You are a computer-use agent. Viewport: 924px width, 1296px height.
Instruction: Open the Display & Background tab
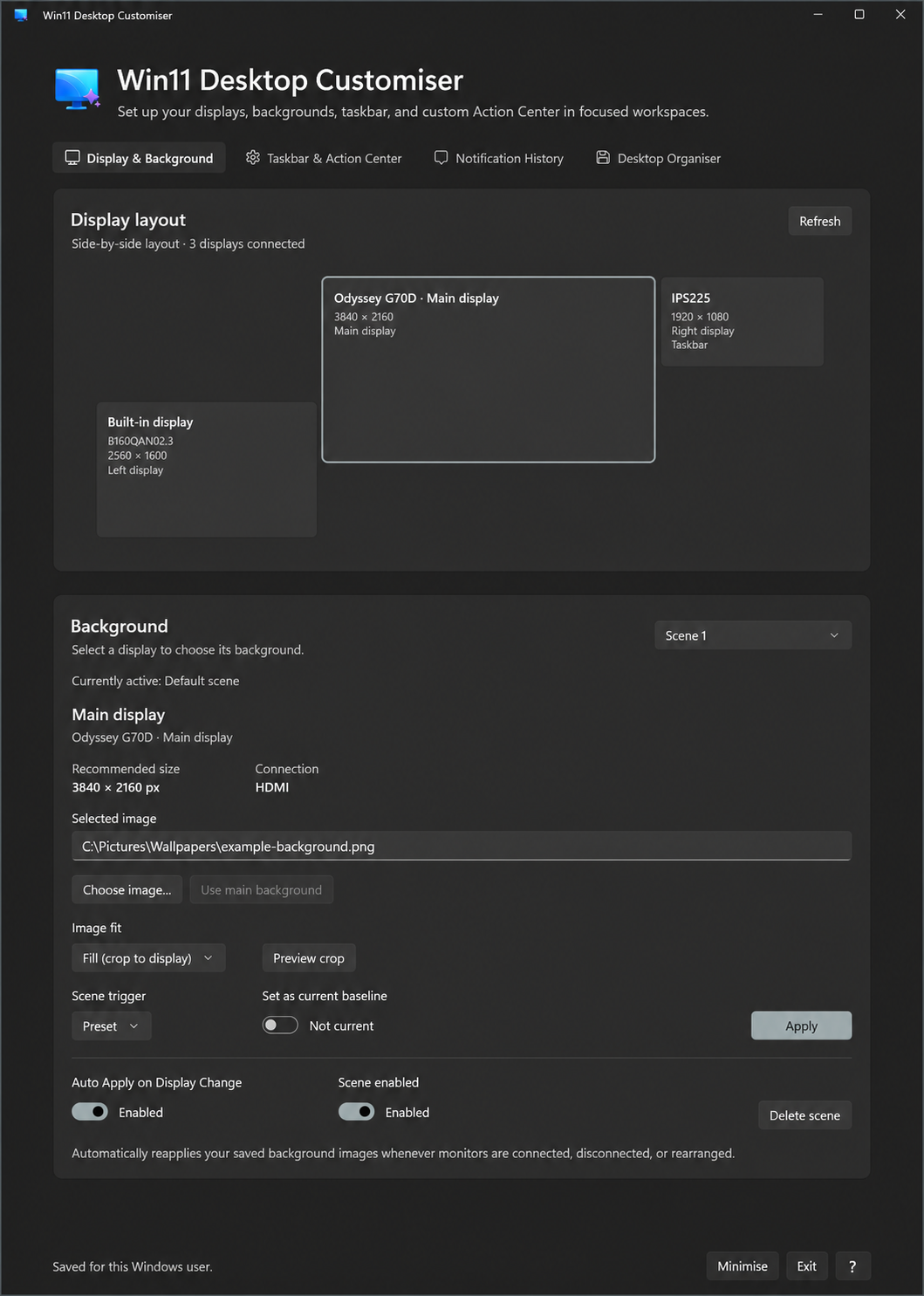tap(139, 158)
